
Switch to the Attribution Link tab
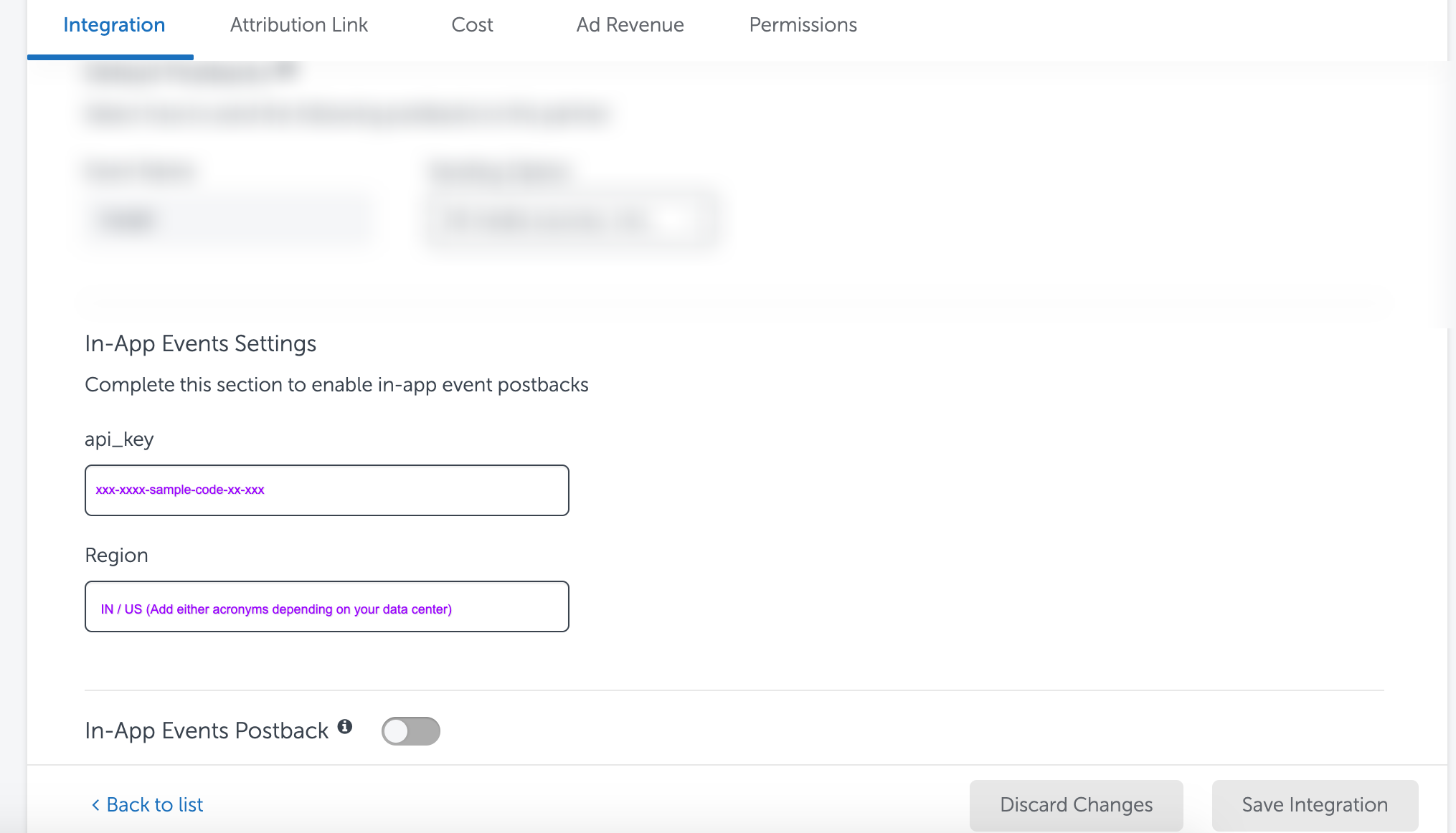(x=298, y=25)
